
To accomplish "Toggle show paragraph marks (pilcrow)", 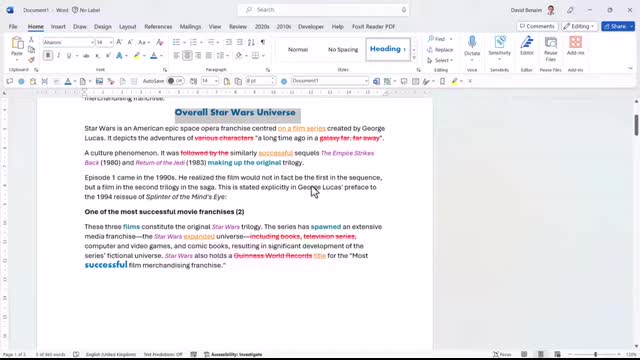I will (x=263, y=42).
